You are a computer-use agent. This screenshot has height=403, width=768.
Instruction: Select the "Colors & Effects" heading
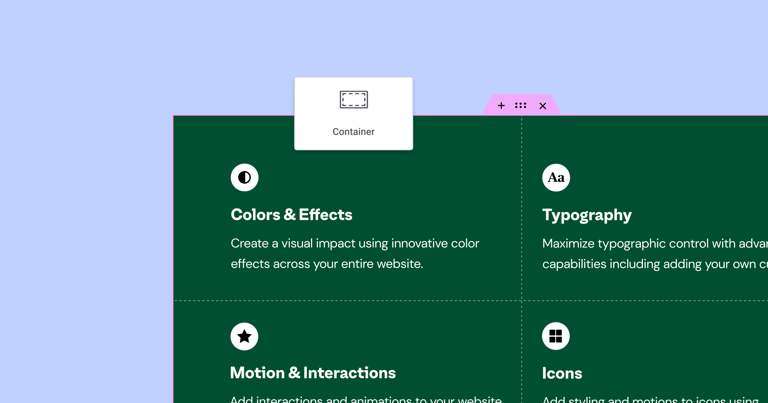pyautogui.click(x=291, y=215)
